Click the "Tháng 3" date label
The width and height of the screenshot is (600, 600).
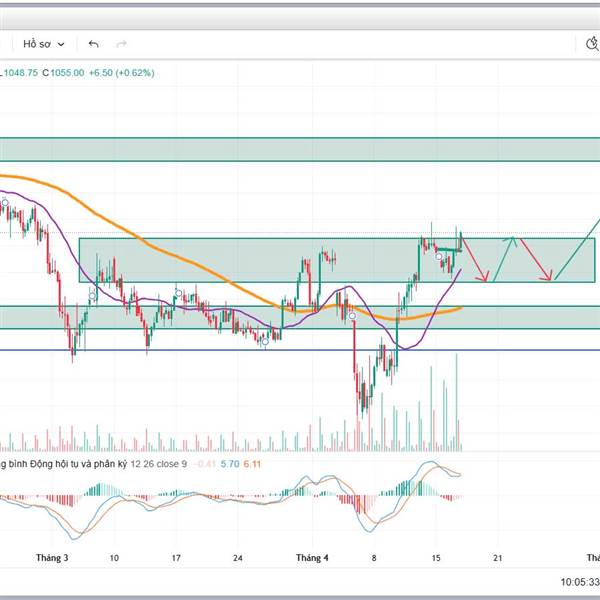pos(52,558)
